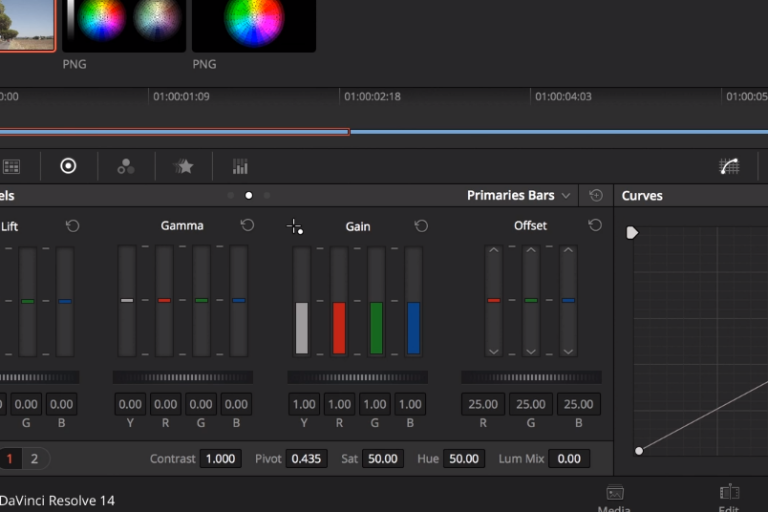Select the first page dot
This screenshot has height=512, width=768.
pyautogui.click(x=231, y=195)
